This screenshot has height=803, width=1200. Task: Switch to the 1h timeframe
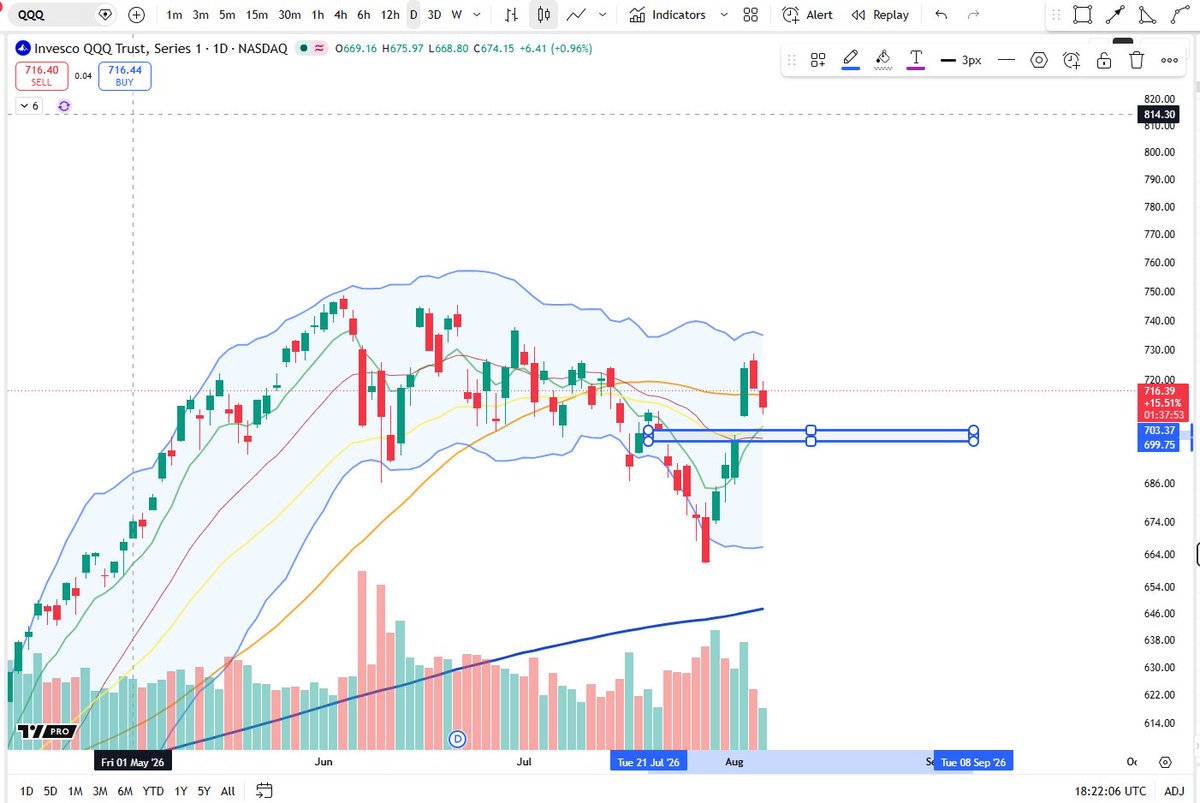[317, 15]
